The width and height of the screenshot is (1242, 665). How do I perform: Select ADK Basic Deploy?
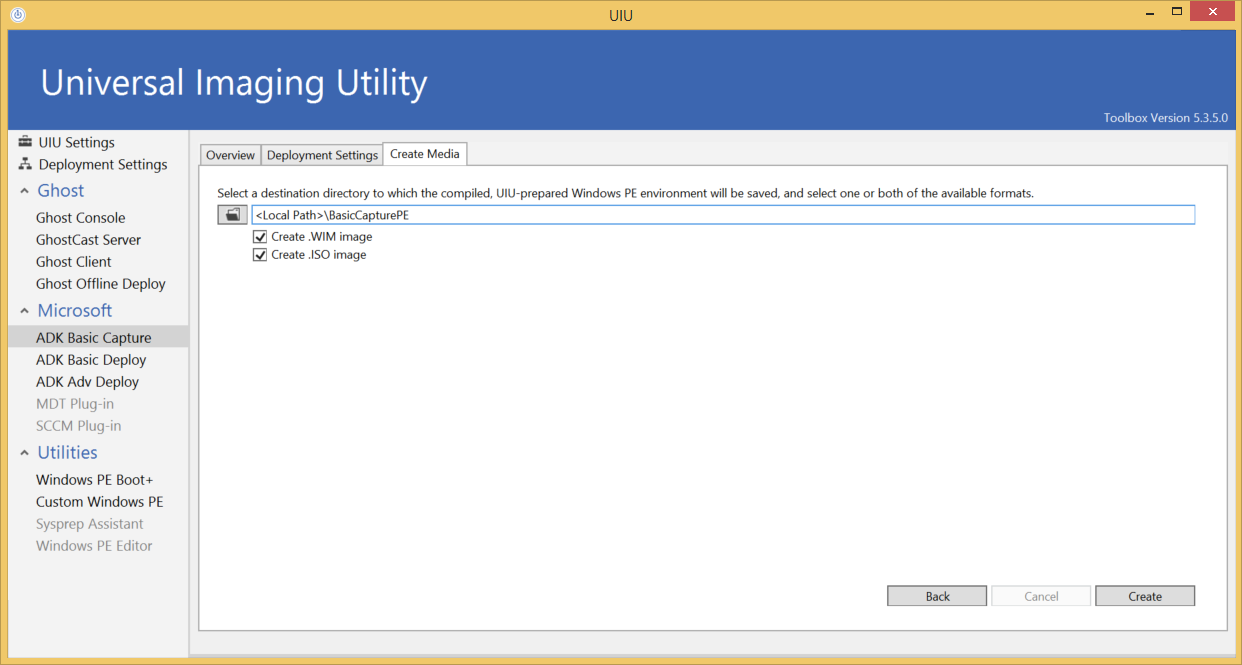pyautogui.click(x=91, y=360)
